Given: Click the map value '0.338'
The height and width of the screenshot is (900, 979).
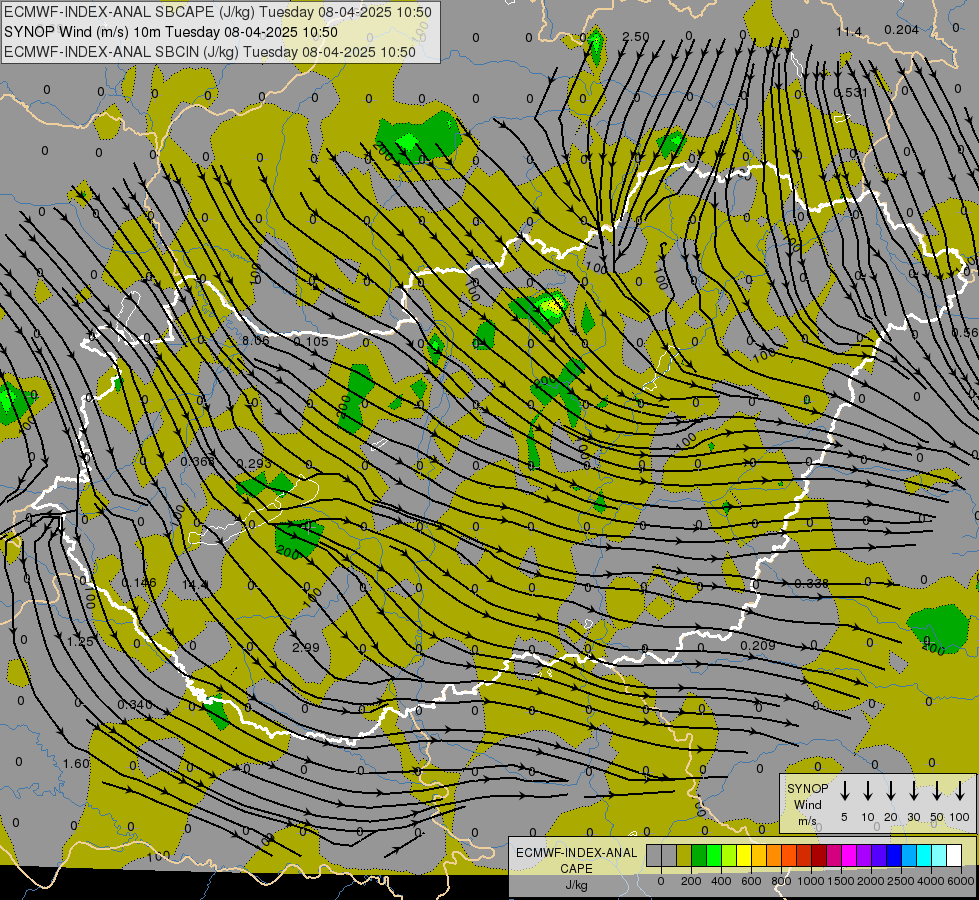Looking at the screenshot, I should click(812, 583).
